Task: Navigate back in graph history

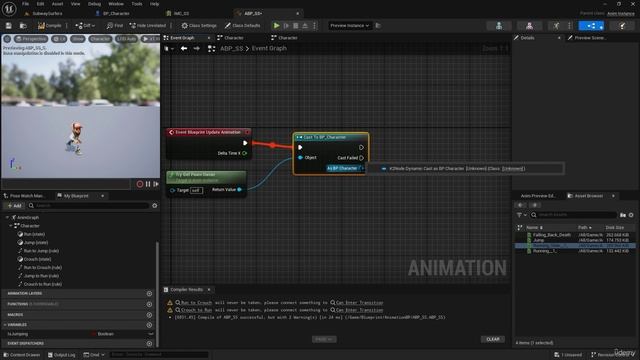Action: pos(184,49)
